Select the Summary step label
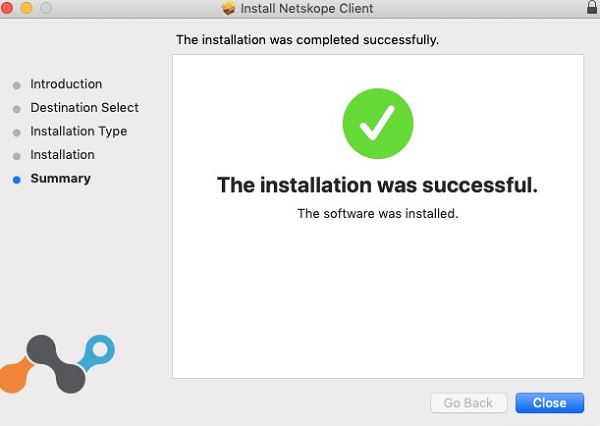The image size is (600, 426). pos(60,179)
